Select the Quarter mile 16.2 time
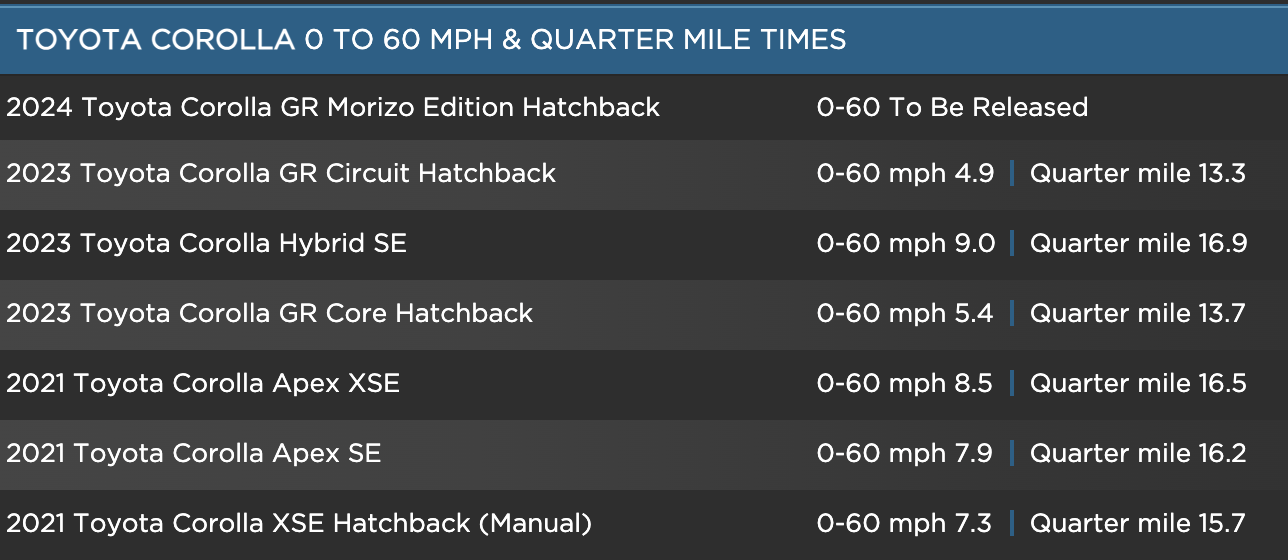Viewport: 1288px width, 560px height. [x=1138, y=453]
